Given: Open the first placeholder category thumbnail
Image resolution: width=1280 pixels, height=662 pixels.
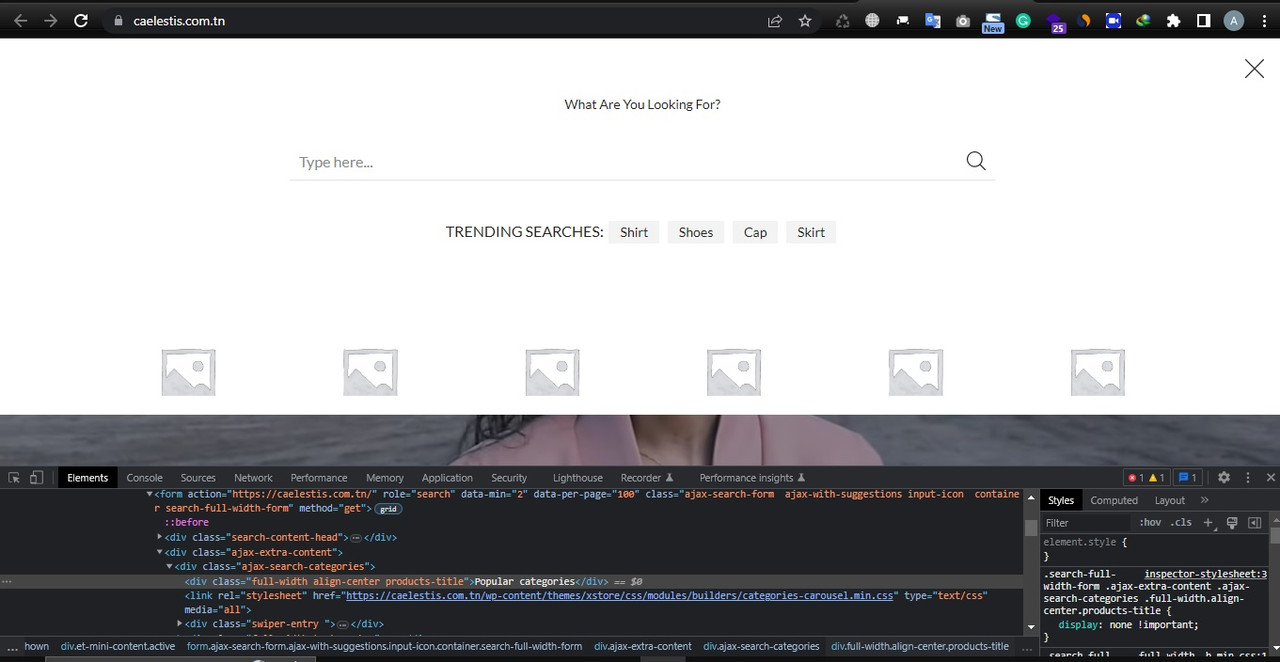Looking at the screenshot, I should 188,372.
